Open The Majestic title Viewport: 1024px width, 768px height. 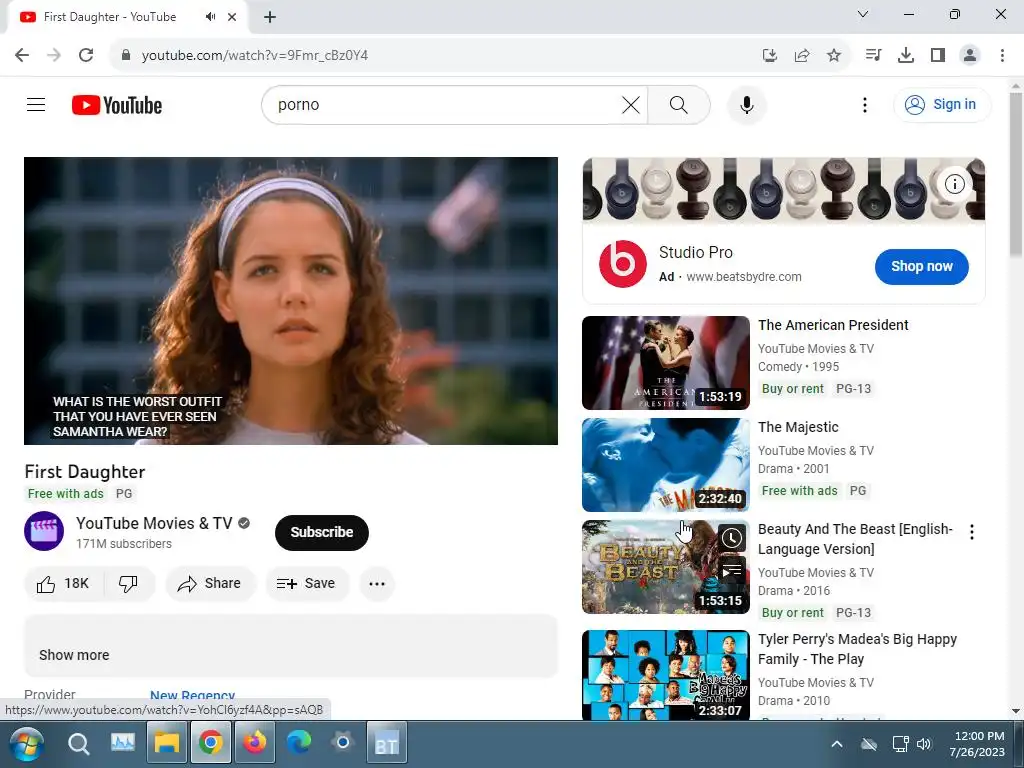point(798,427)
